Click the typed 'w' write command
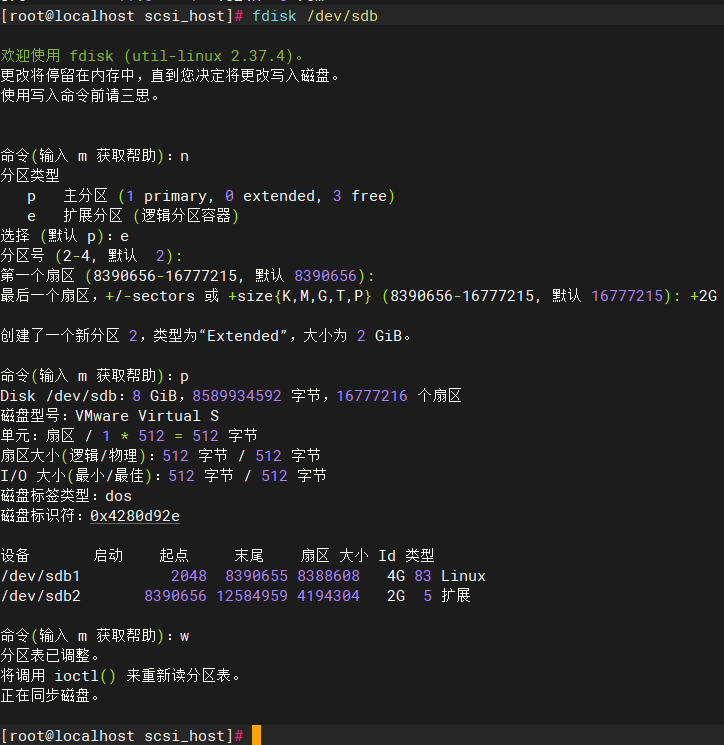The width and height of the screenshot is (724, 745). coord(184,636)
